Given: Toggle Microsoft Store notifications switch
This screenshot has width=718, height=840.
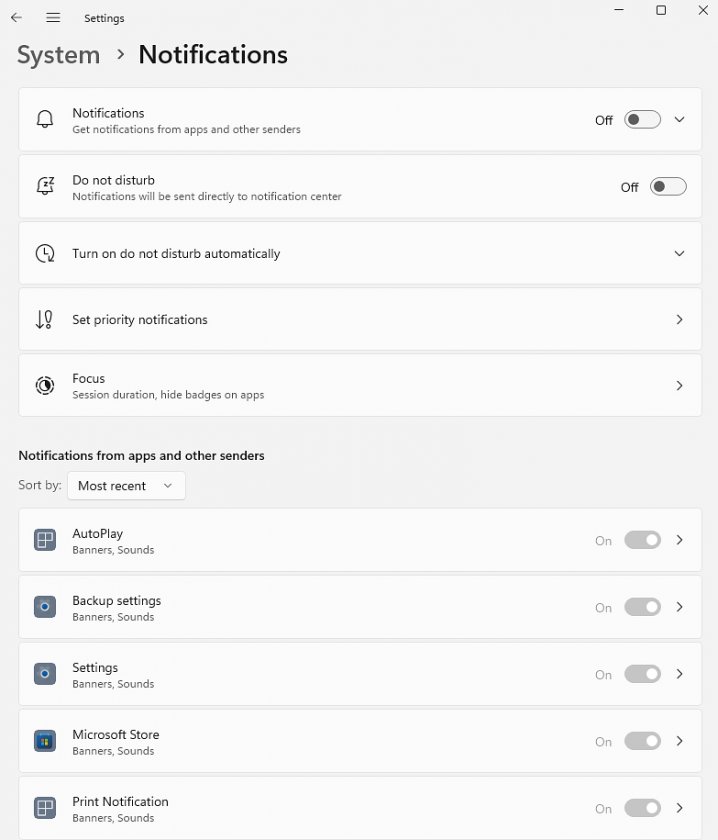Looking at the screenshot, I should pyautogui.click(x=642, y=741).
